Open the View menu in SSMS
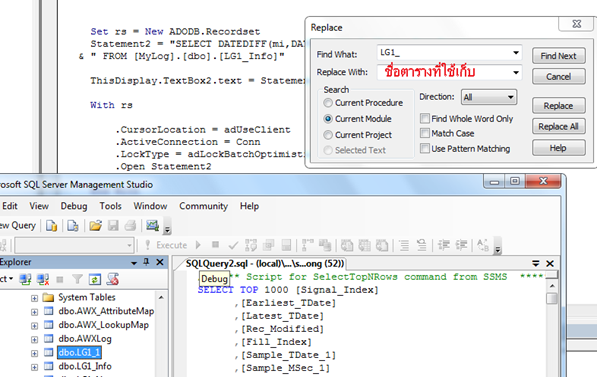 [x=39, y=206]
